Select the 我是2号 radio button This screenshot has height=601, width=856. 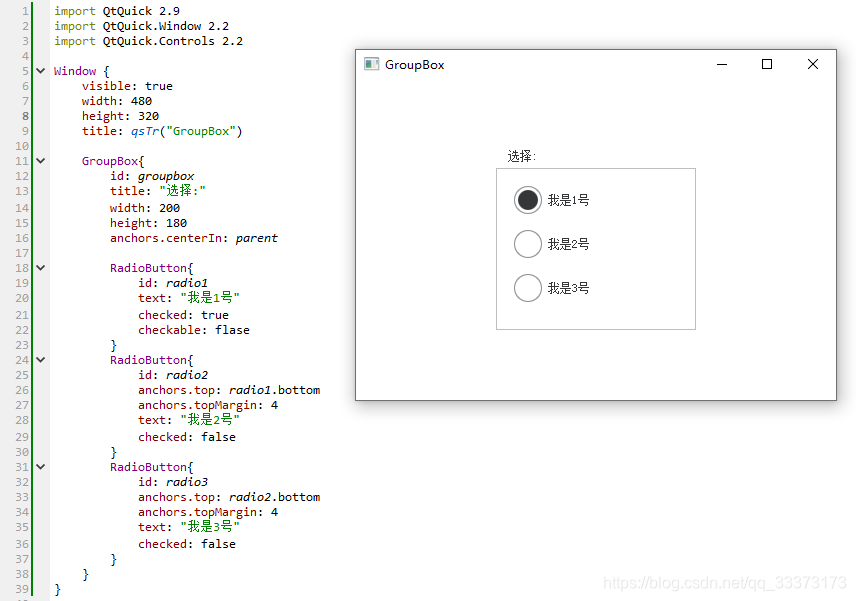coord(527,243)
